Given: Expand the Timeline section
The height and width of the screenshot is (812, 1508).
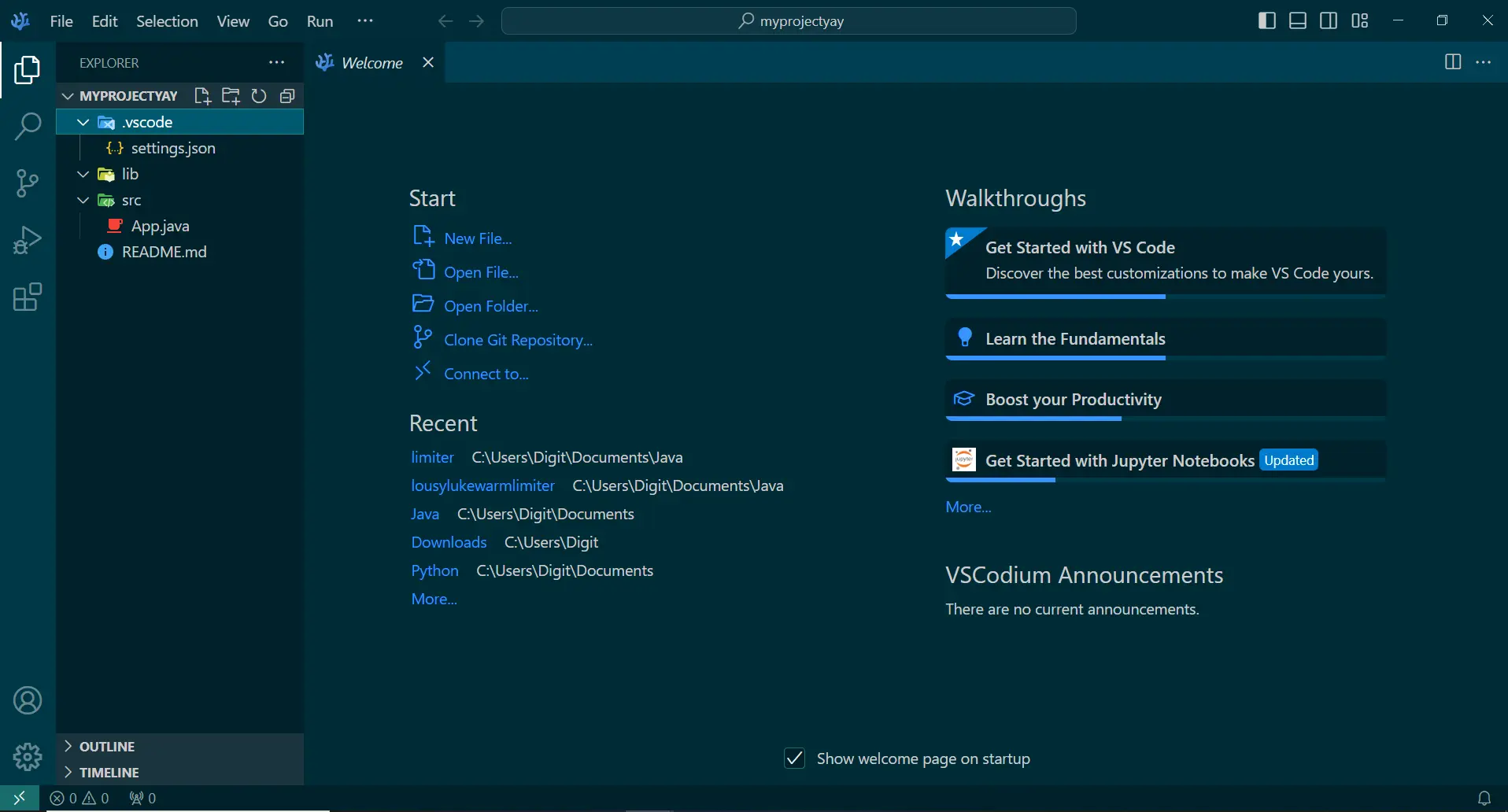Looking at the screenshot, I should pyautogui.click(x=109, y=773).
